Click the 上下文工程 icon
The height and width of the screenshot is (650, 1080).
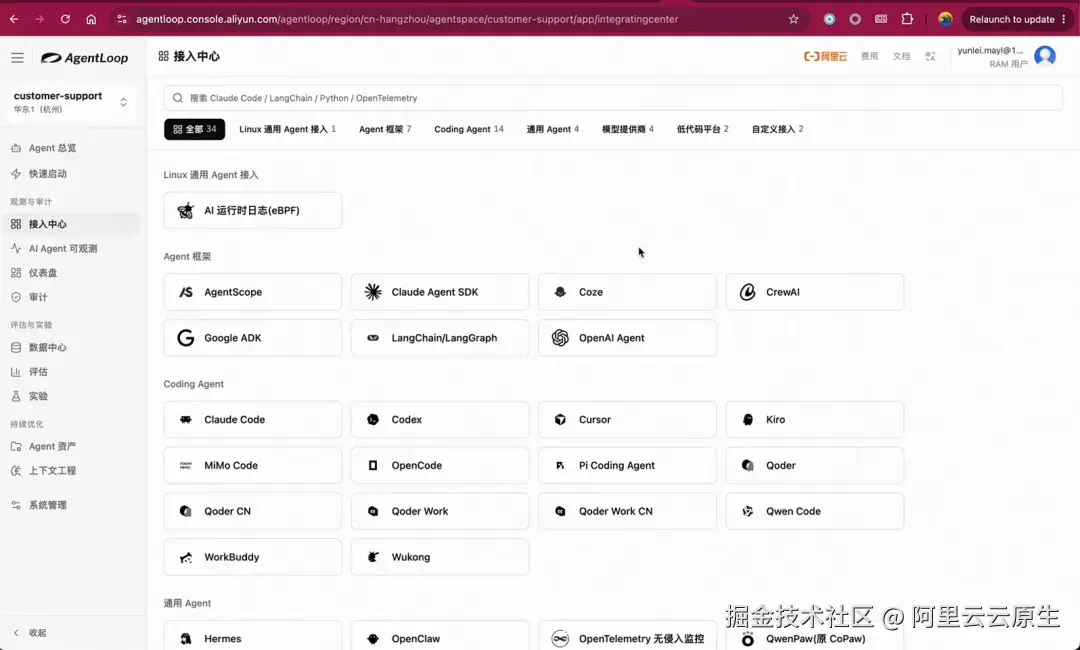coord(16,471)
